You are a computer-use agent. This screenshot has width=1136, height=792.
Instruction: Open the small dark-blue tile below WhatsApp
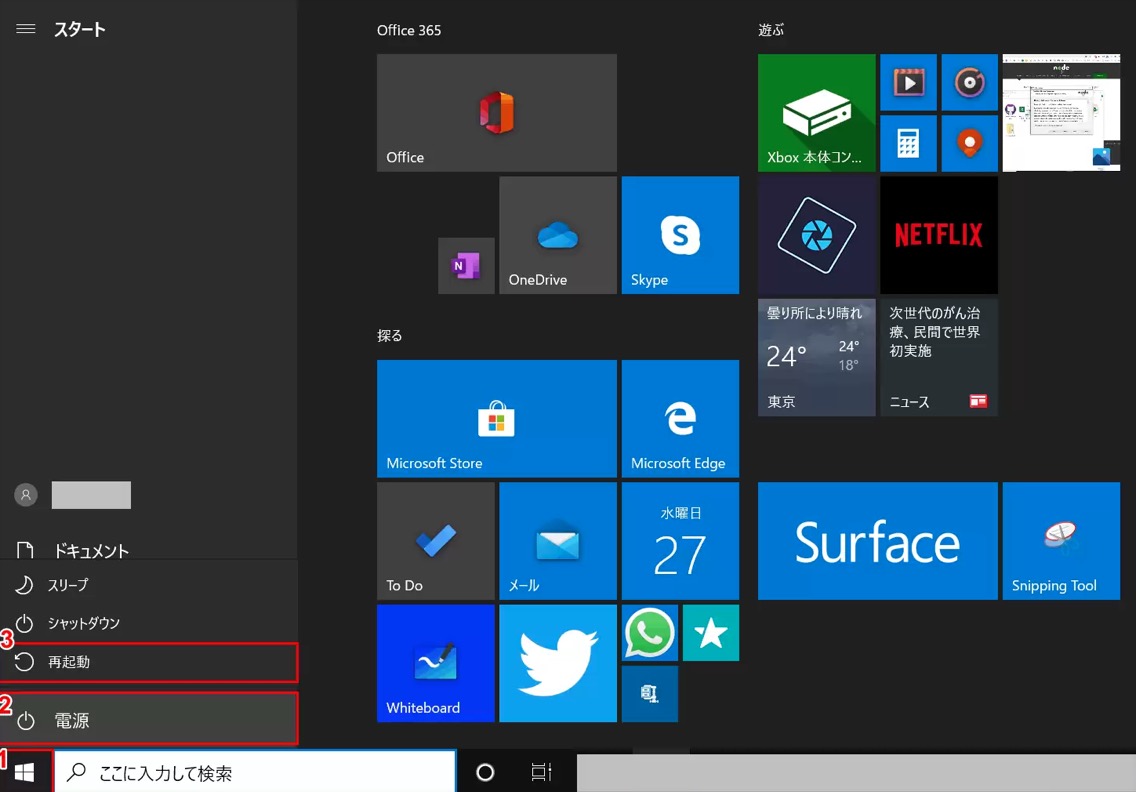tap(650, 694)
